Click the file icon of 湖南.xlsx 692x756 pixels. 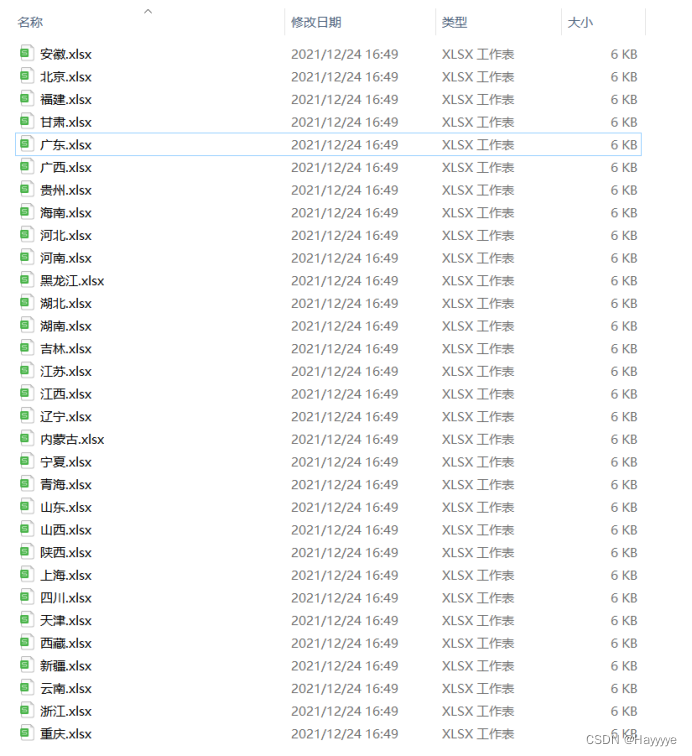(27, 325)
